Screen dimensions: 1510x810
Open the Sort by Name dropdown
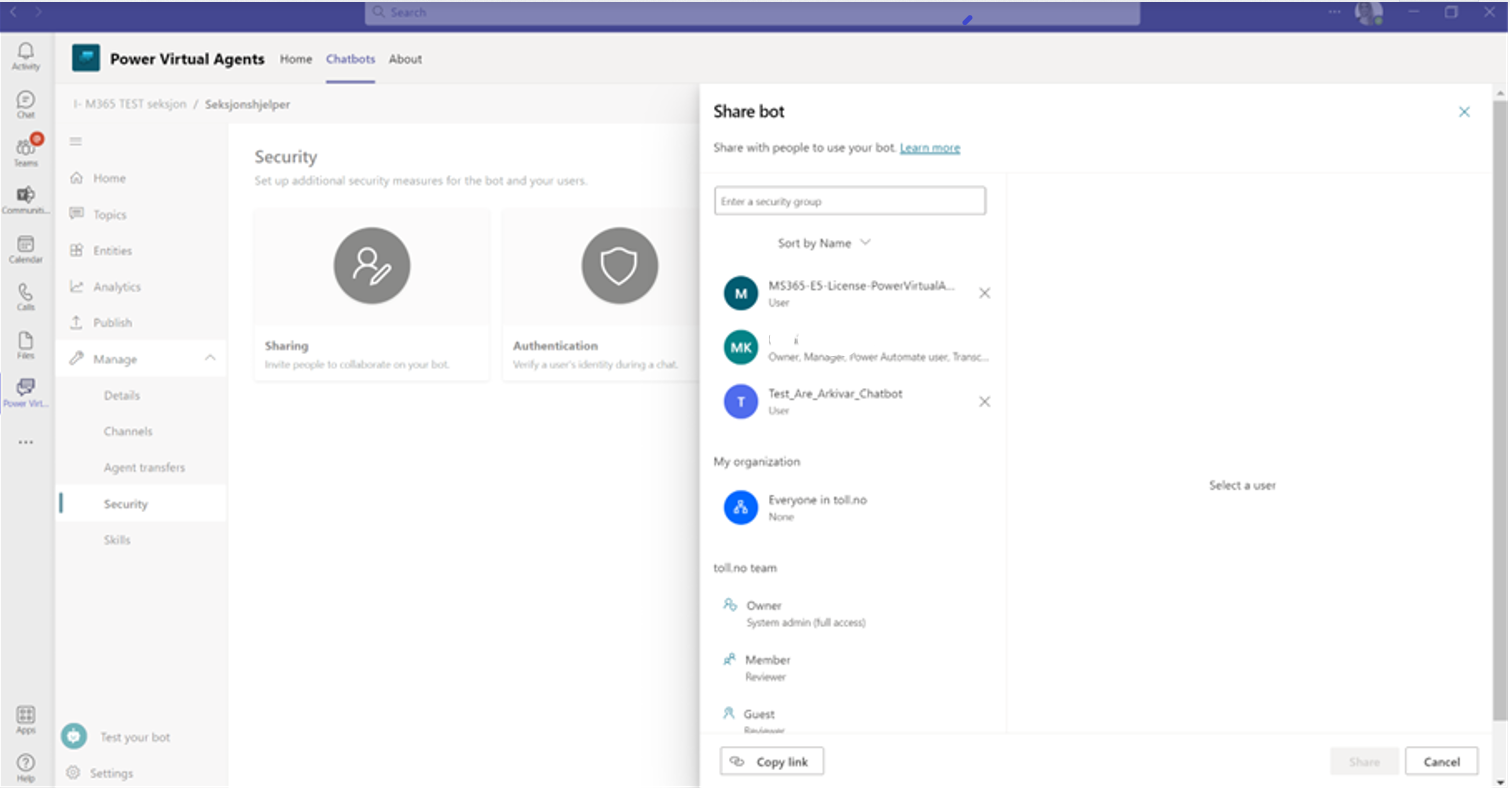coord(824,243)
